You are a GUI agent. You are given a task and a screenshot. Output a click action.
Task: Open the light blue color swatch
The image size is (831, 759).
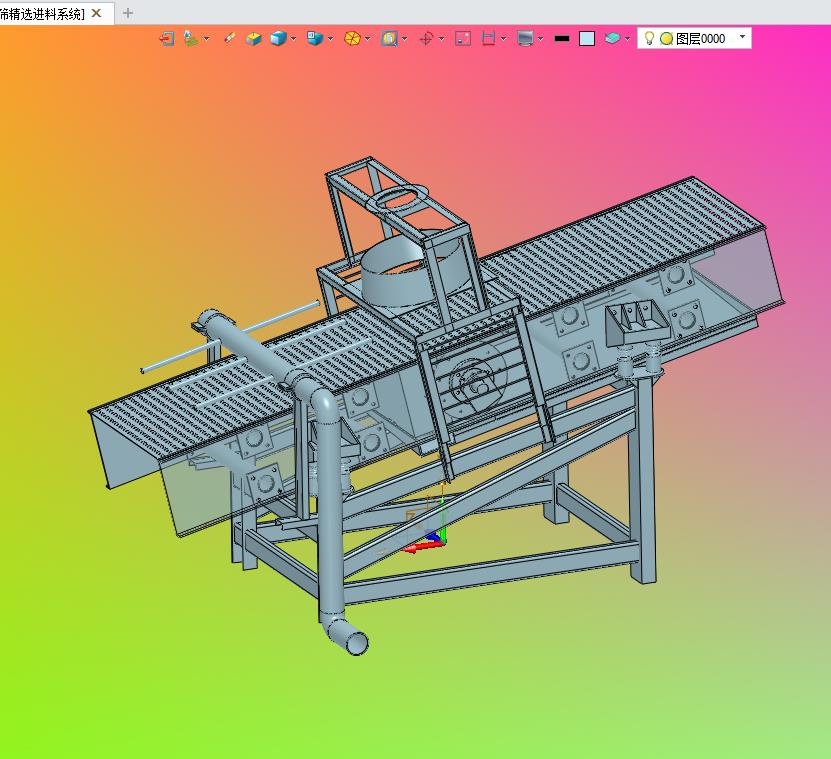click(587, 38)
